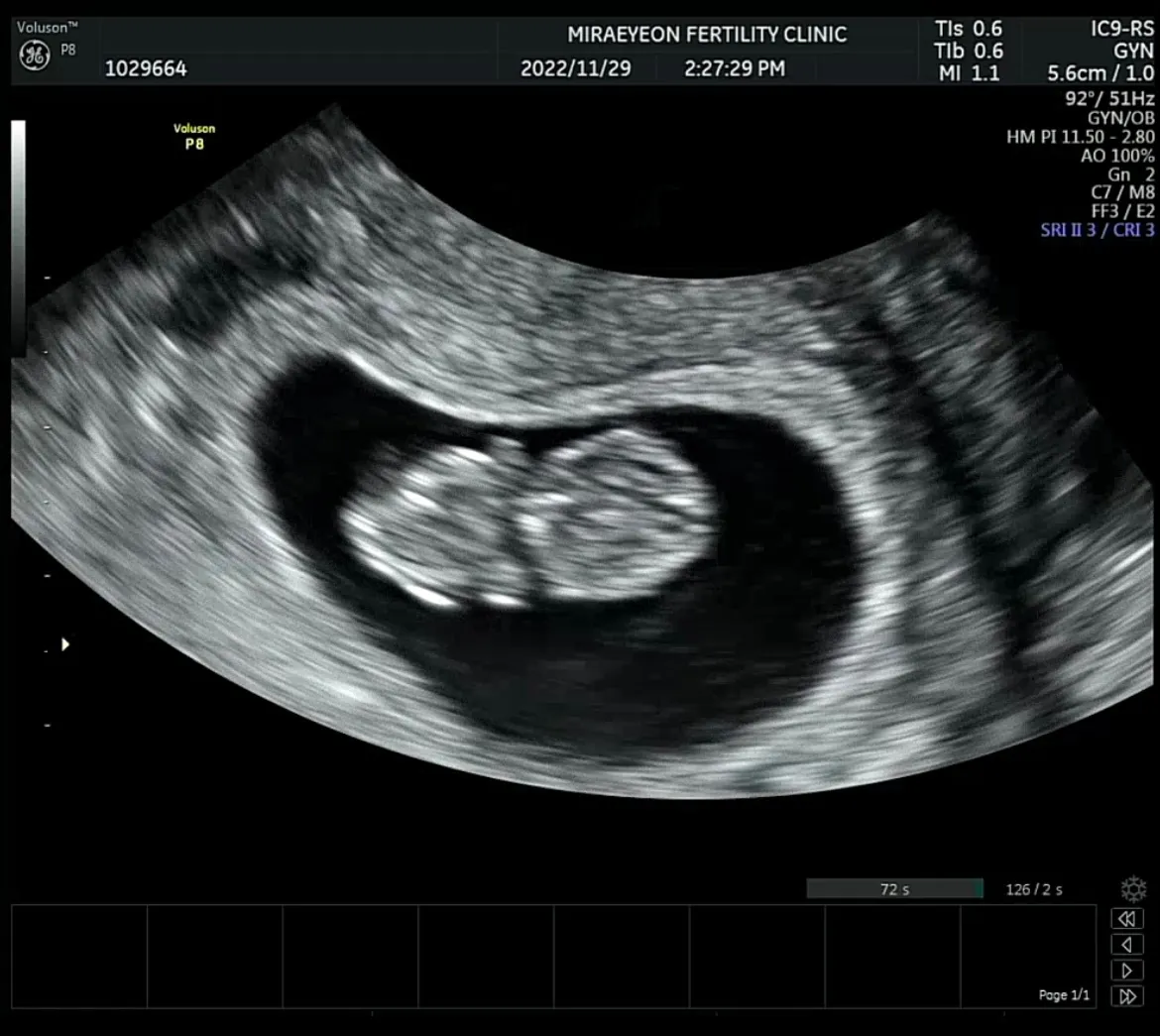Click the TIs 0.6 thermal index value
Viewport: 1160px width, 1036px height.
[x=969, y=29]
